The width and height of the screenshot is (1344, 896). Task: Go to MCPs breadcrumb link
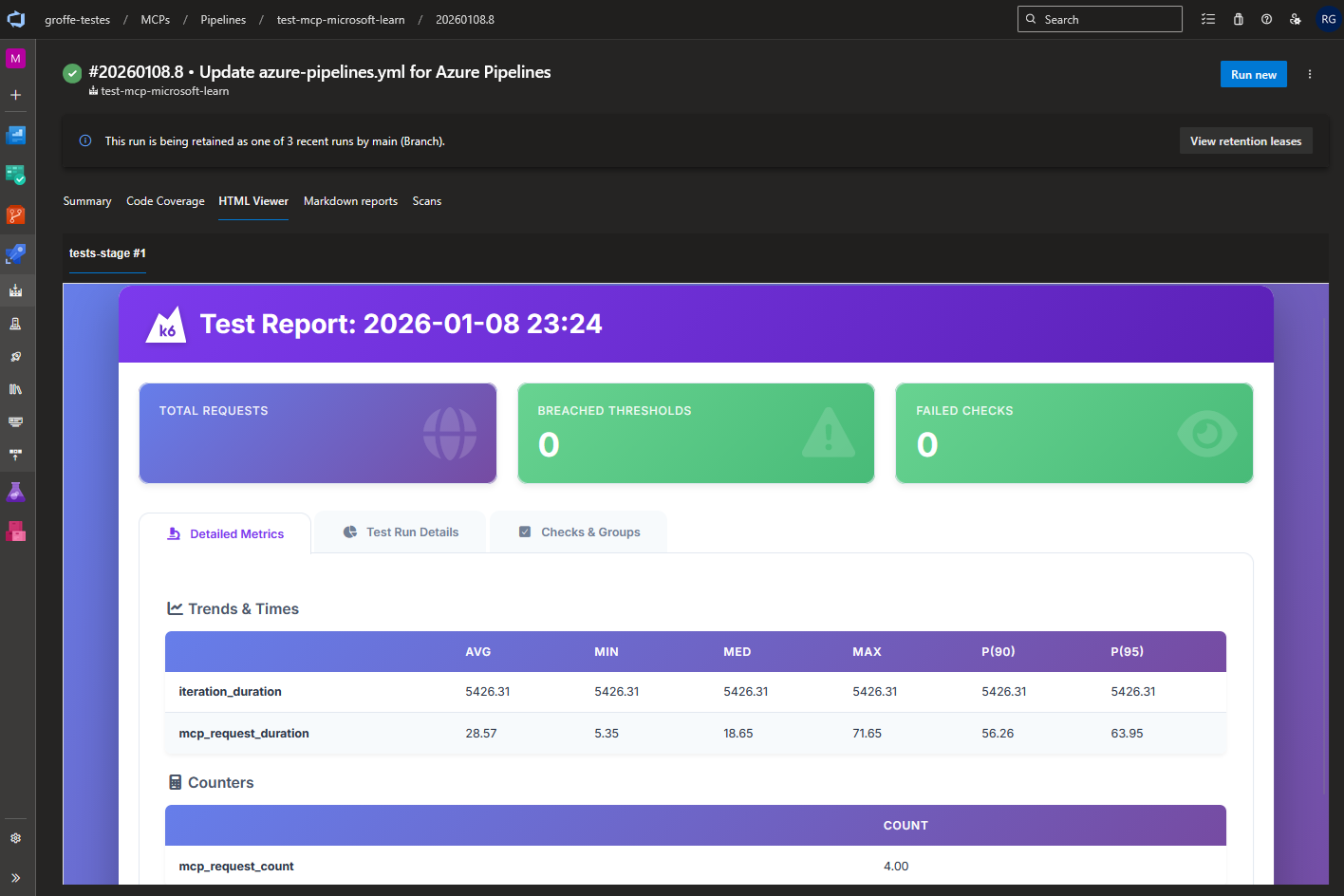tap(156, 19)
